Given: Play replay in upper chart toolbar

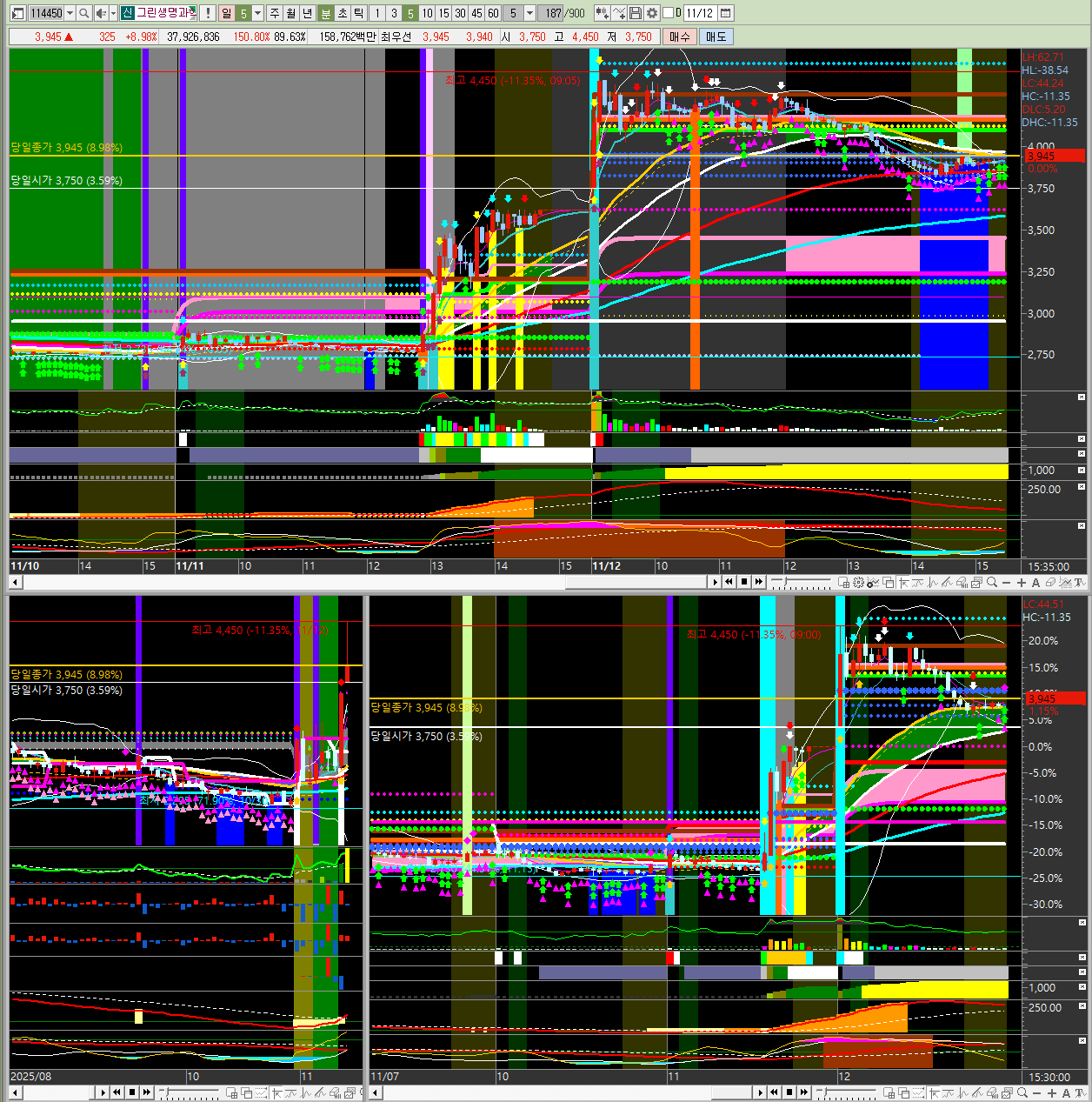Looking at the screenshot, I should (x=715, y=583).
